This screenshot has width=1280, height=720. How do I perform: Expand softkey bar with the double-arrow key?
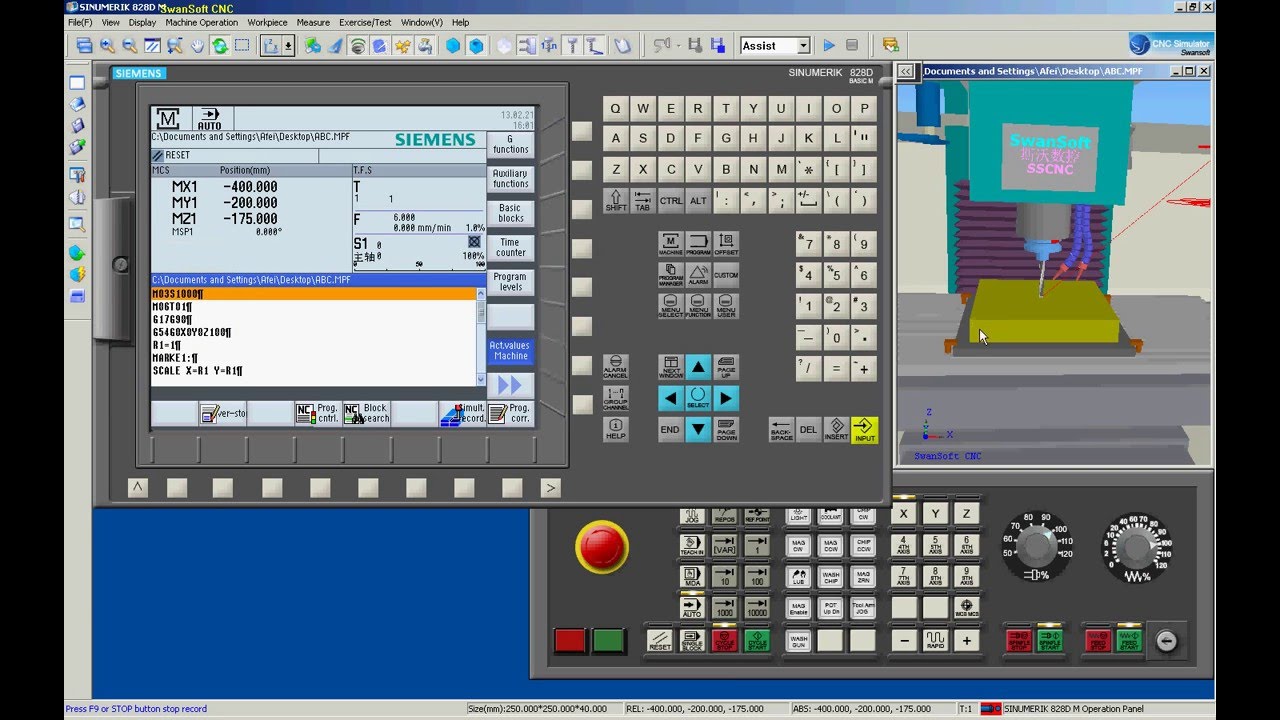click(510, 385)
